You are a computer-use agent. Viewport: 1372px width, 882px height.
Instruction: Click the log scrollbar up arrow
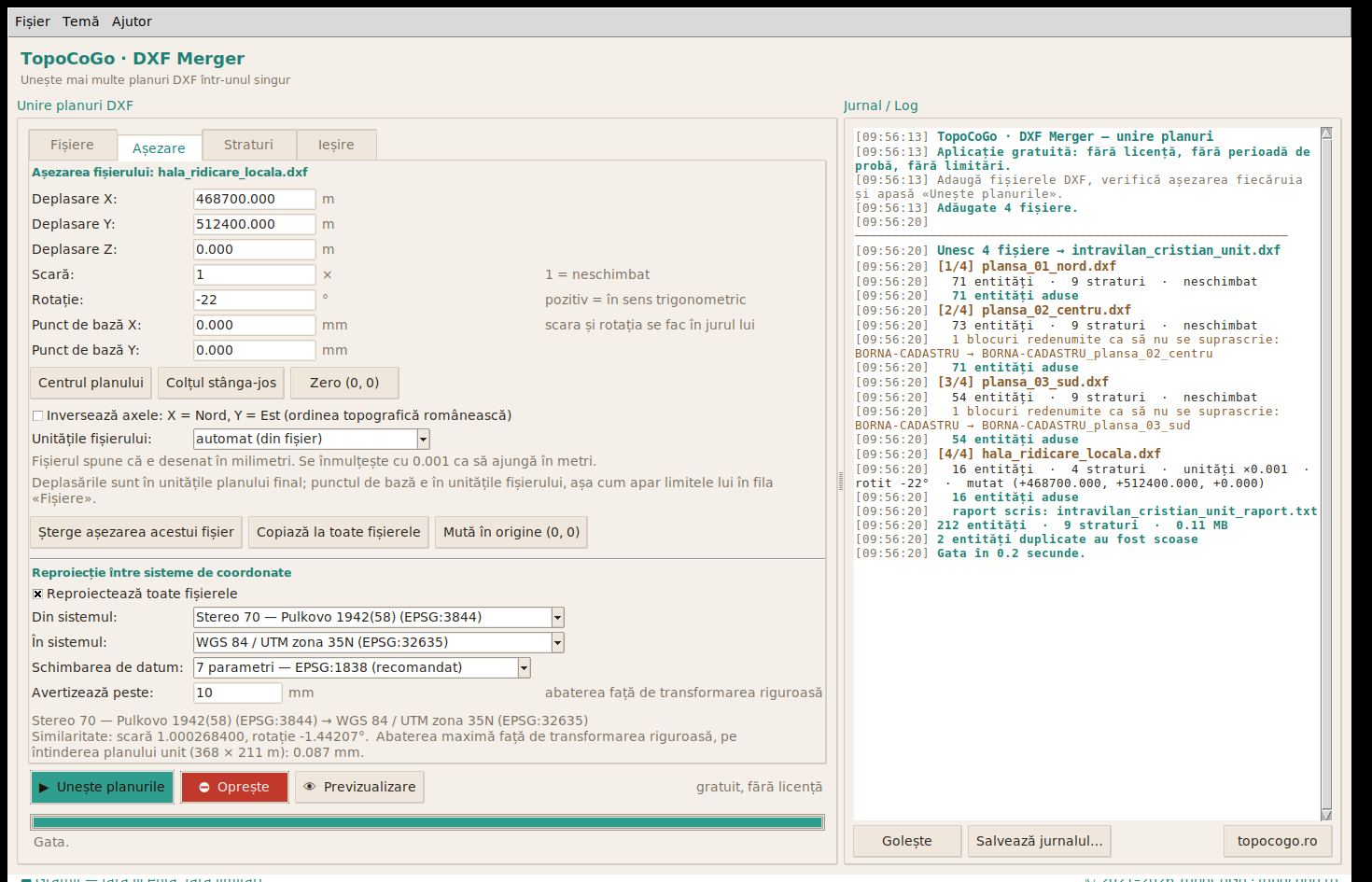1326,133
